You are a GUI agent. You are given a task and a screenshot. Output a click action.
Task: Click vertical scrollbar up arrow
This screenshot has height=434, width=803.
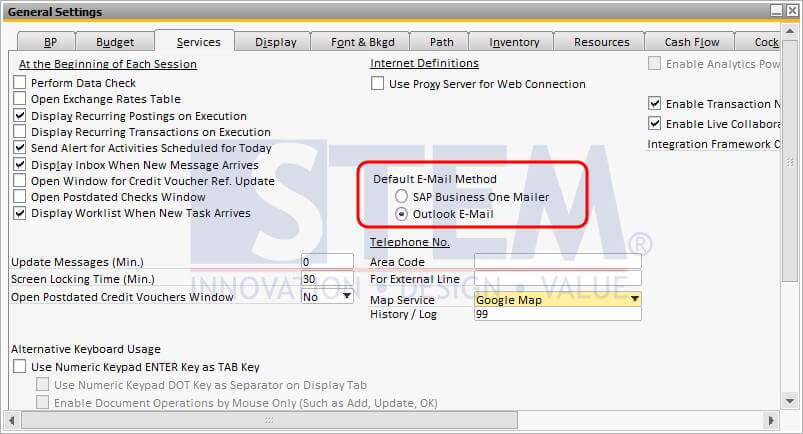point(790,32)
